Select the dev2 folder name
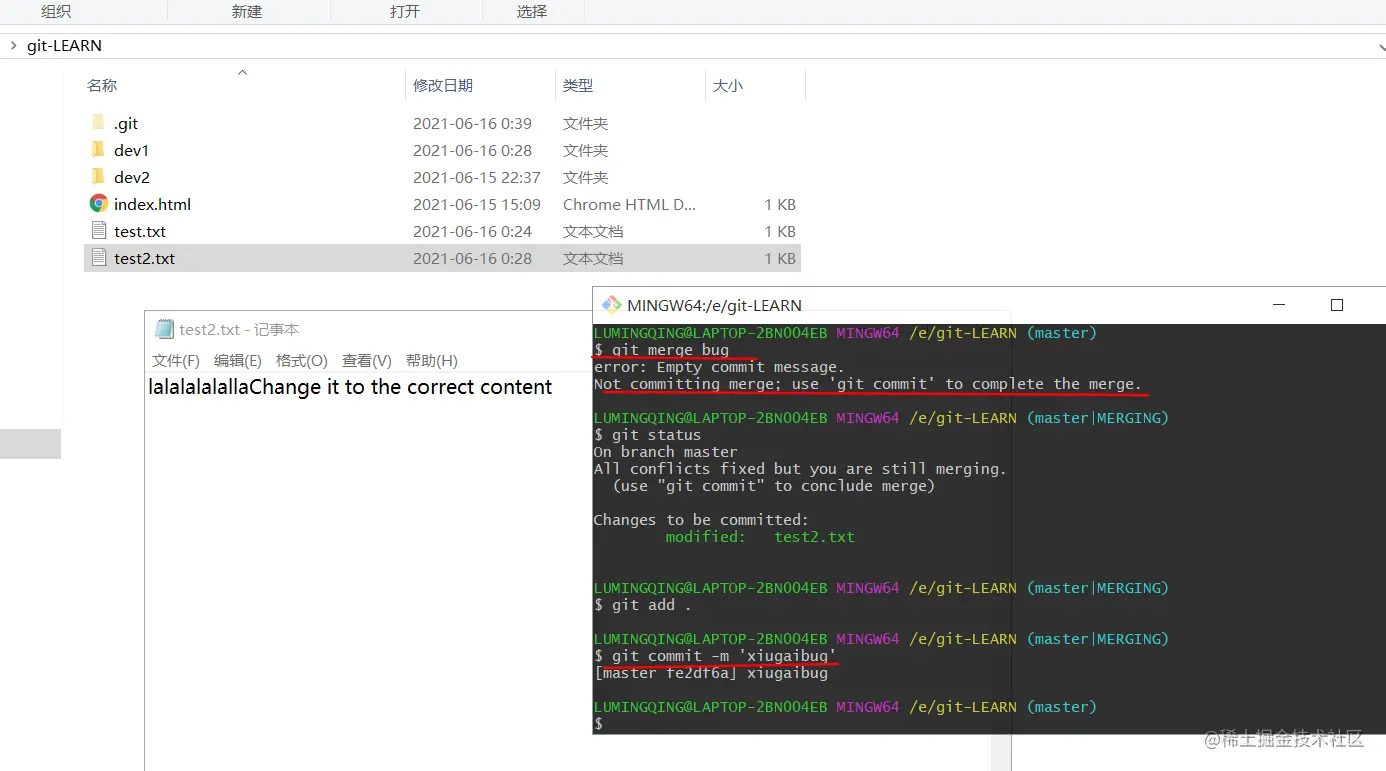Viewport: 1386px width, 771px height. 132,178
